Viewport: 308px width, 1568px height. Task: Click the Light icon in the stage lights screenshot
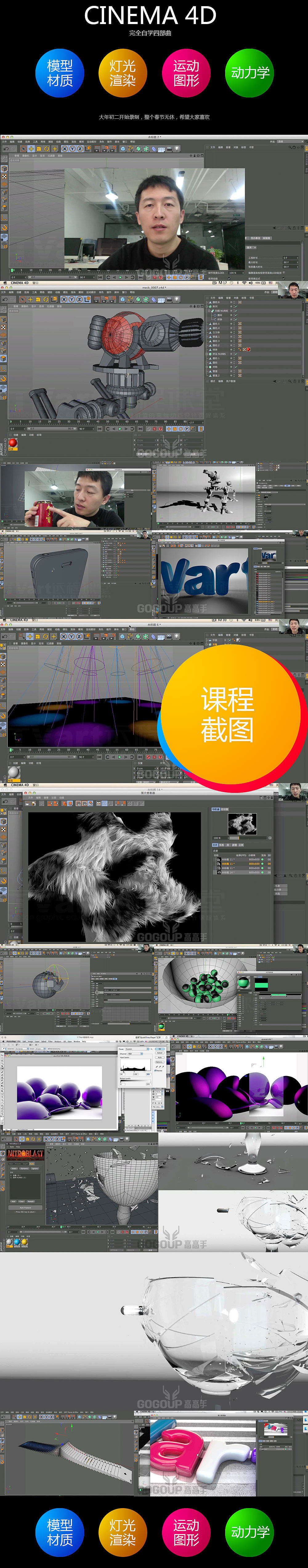pyautogui.click(x=176, y=636)
